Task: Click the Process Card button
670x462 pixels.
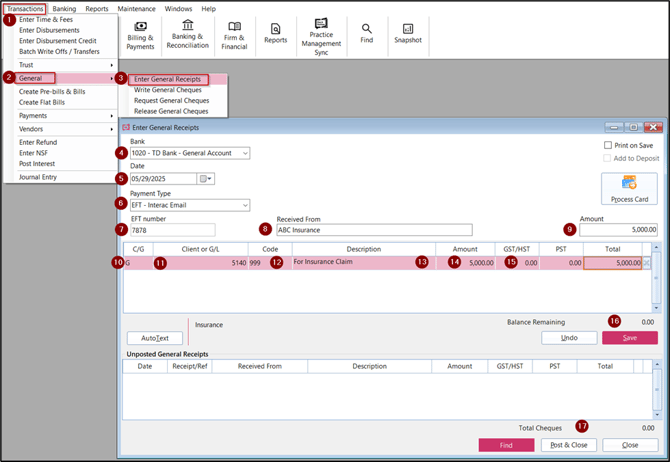Action: point(628,188)
